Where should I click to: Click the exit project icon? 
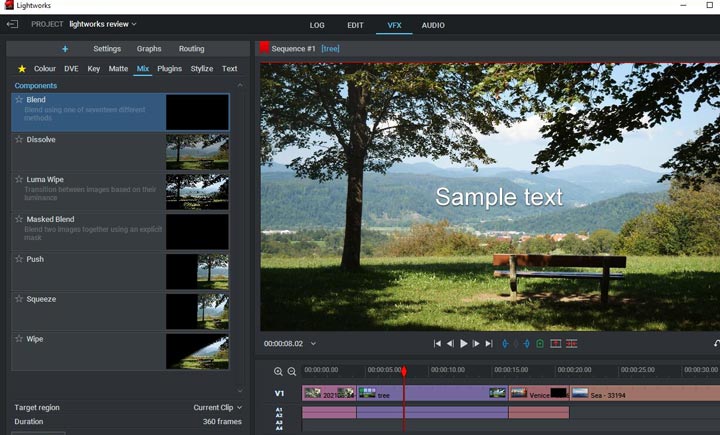coord(13,24)
